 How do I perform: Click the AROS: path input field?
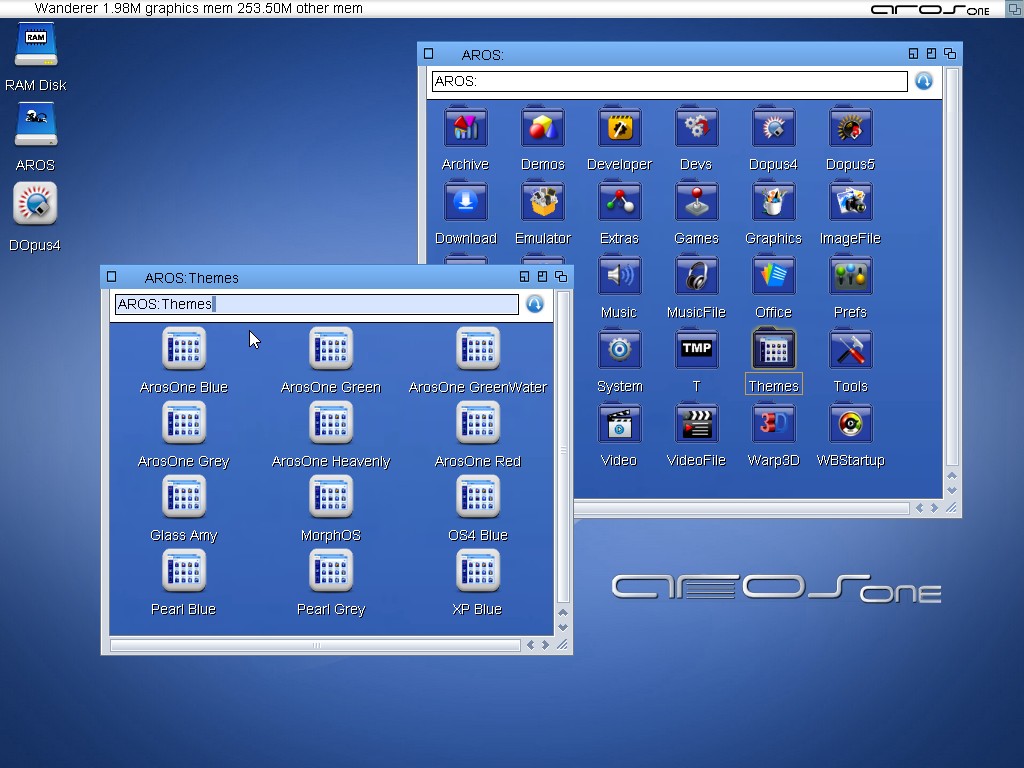tap(668, 81)
